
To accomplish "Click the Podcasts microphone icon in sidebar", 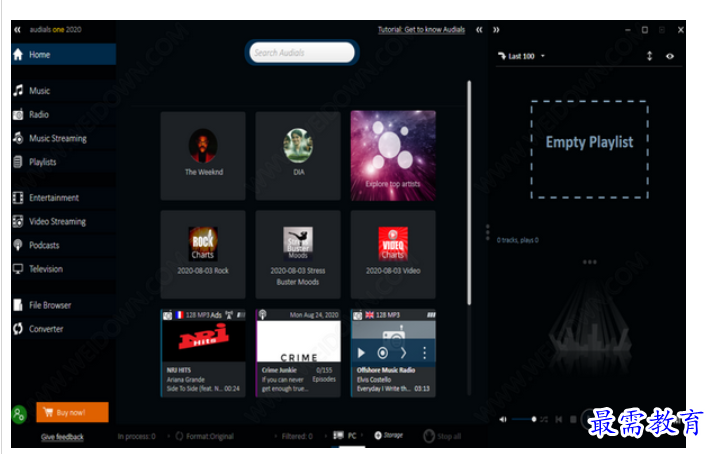I will tap(18, 245).
